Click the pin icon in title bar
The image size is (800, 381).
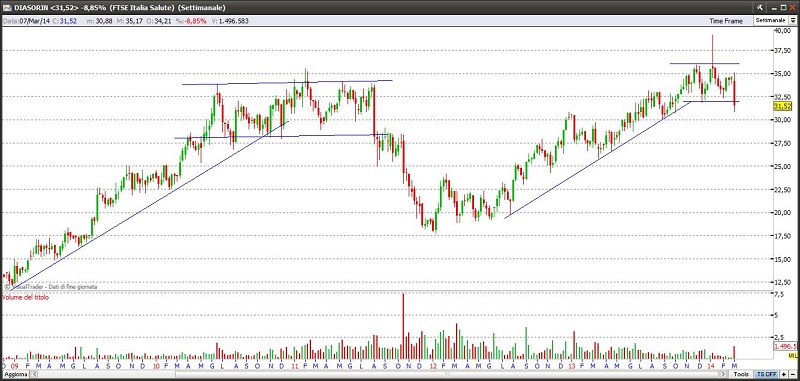coord(760,8)
